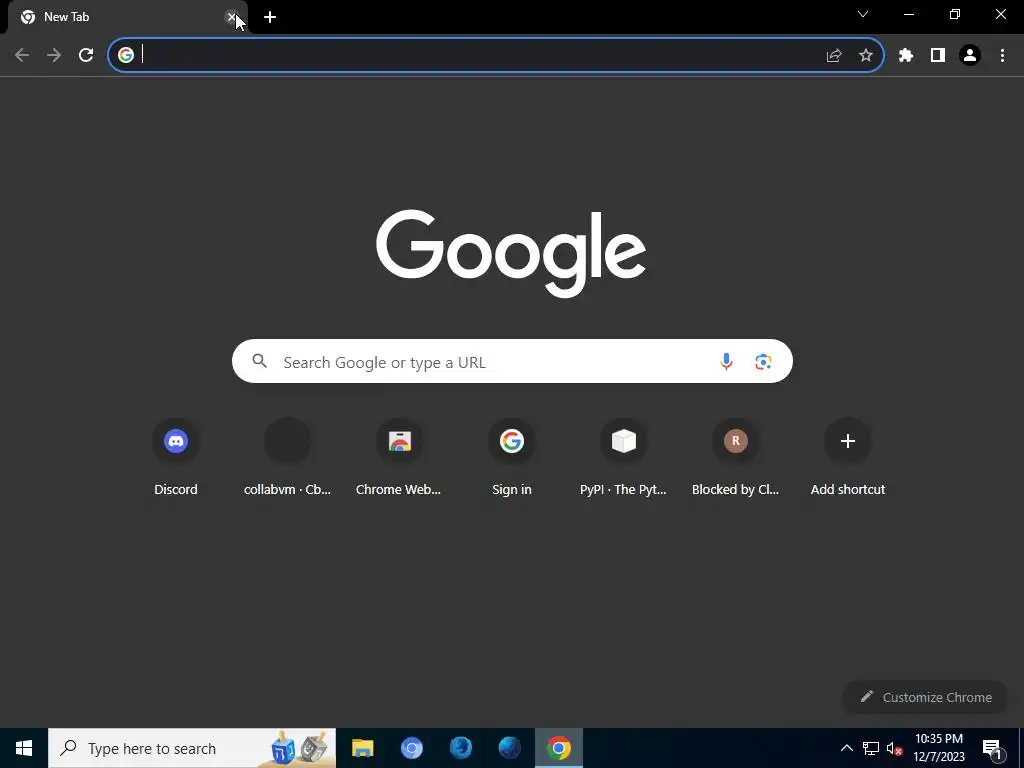
Task: Click the Google logo
Action: pyautogui.click(x=511, y=253)
